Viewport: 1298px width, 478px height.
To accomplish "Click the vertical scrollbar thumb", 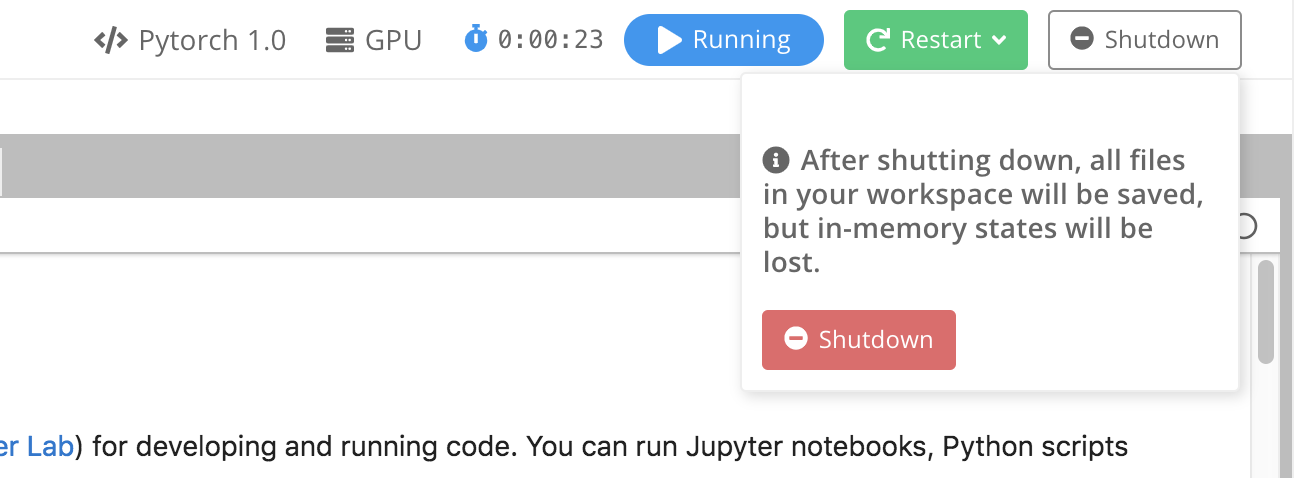I will click(1265, 311).
